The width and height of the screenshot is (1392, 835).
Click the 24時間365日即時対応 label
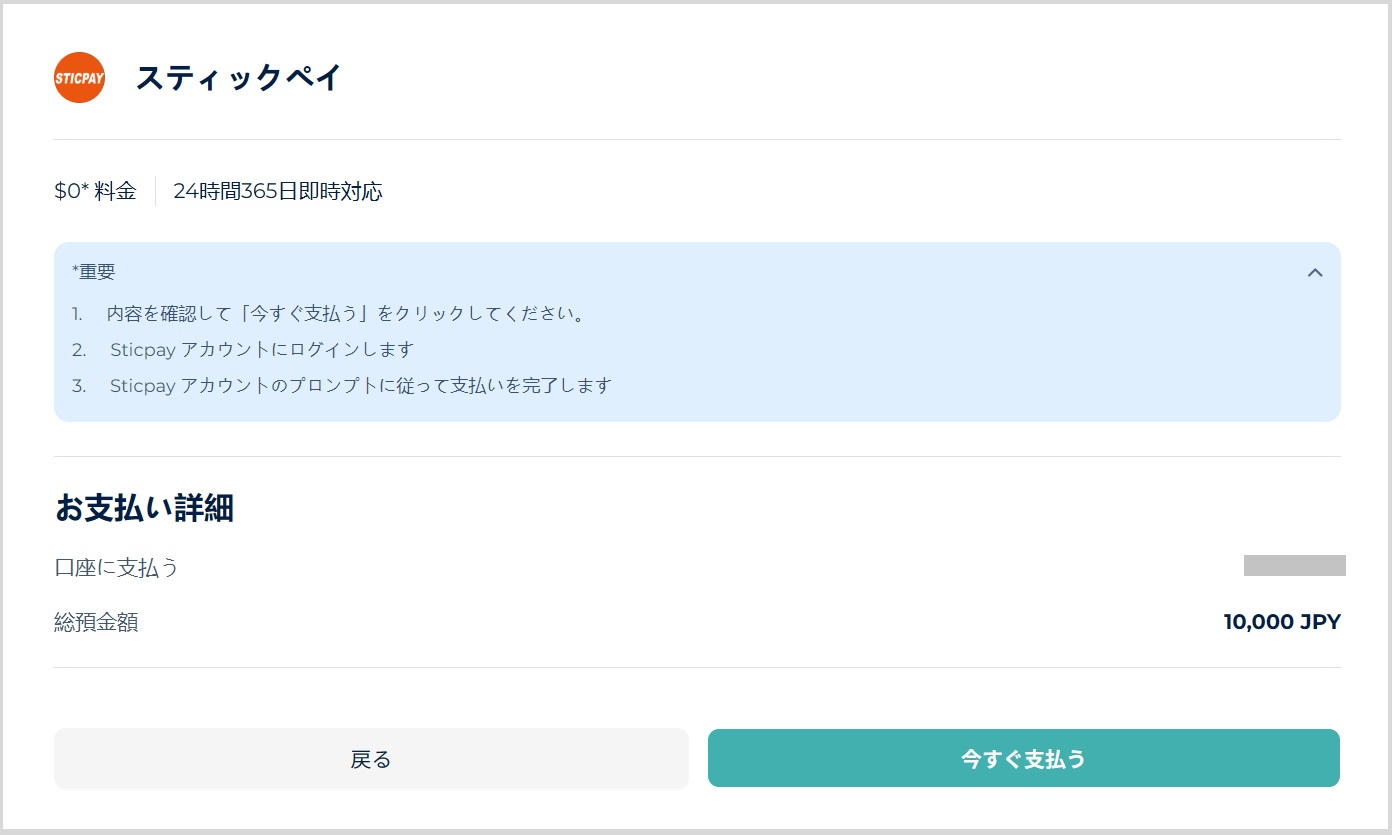277,191
